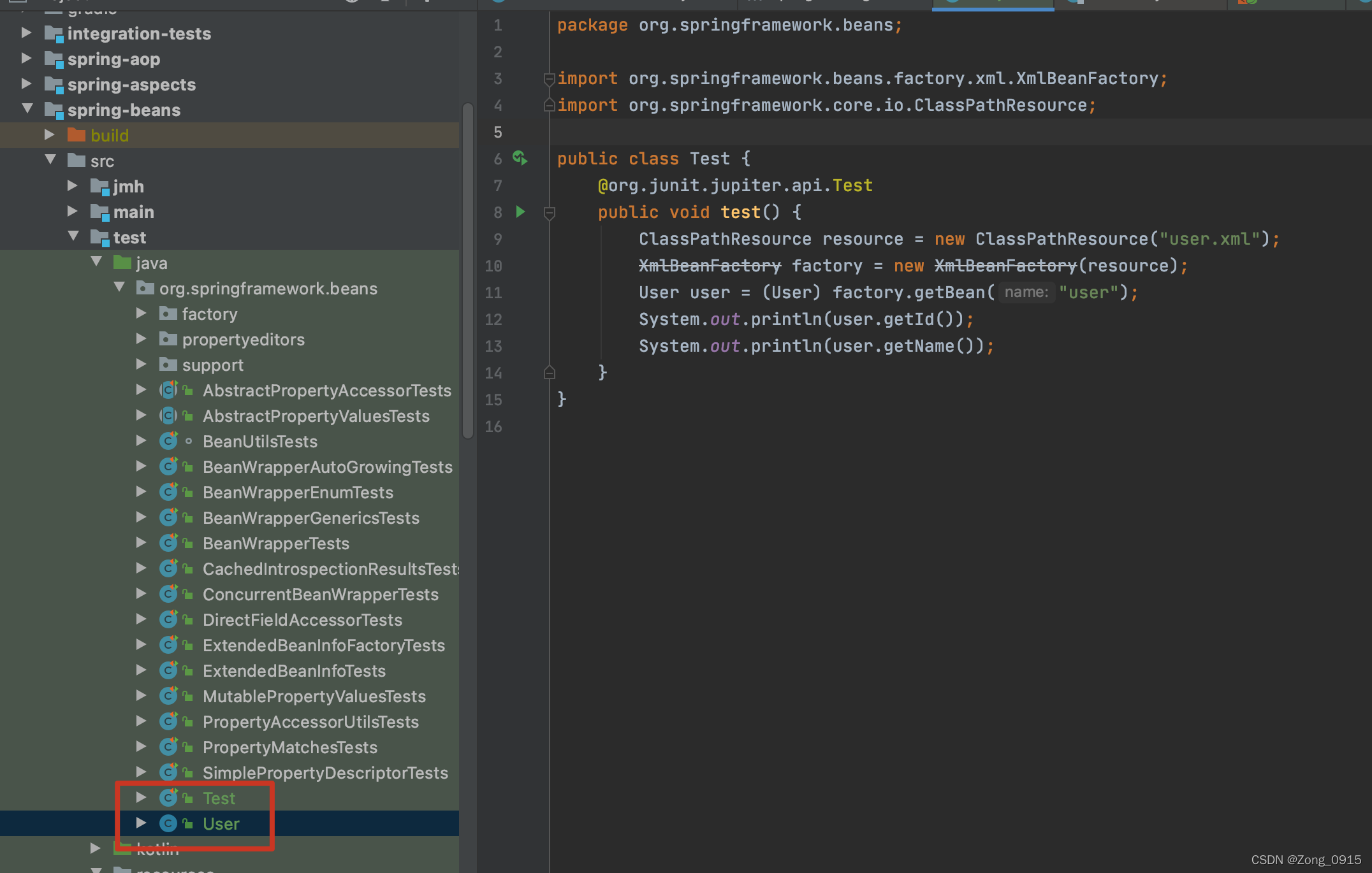This screenshot has height=873, width=1372.
Task: Click the getBean call on line 11
Action: point(949,292)
